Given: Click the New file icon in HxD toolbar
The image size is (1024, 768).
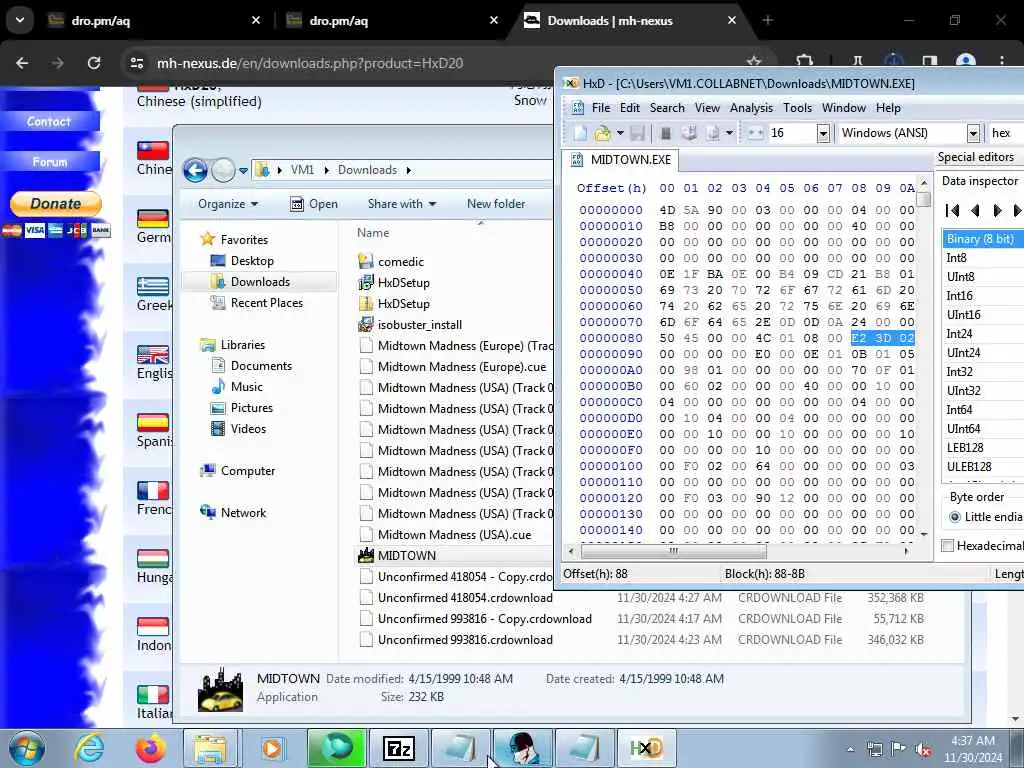Looking at the screenshot, I should [580, 133].
